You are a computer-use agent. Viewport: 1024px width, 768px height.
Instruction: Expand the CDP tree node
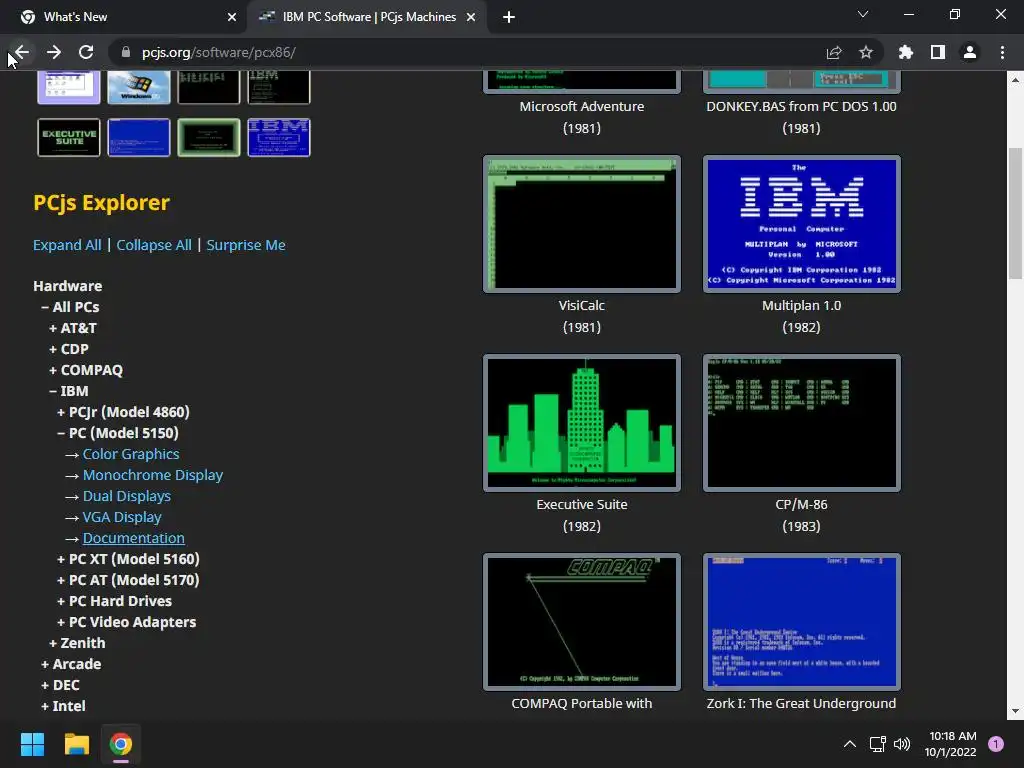point(69,349)
